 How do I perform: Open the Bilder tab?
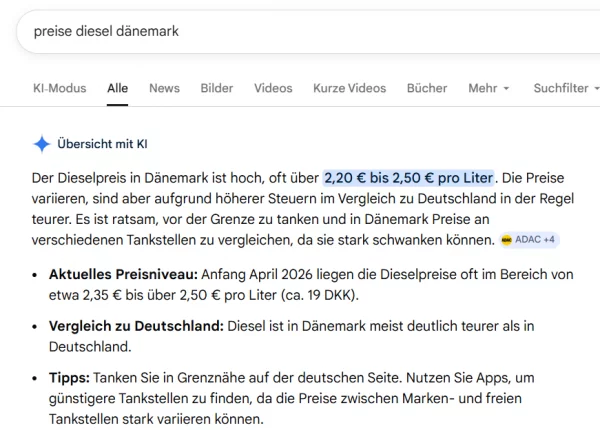click(x=217, y=88)
